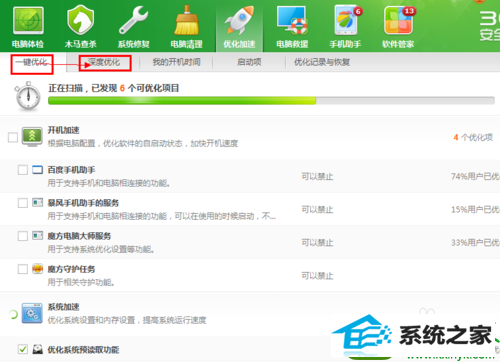Click the 百度手机助手 item name

click(71, 170)
